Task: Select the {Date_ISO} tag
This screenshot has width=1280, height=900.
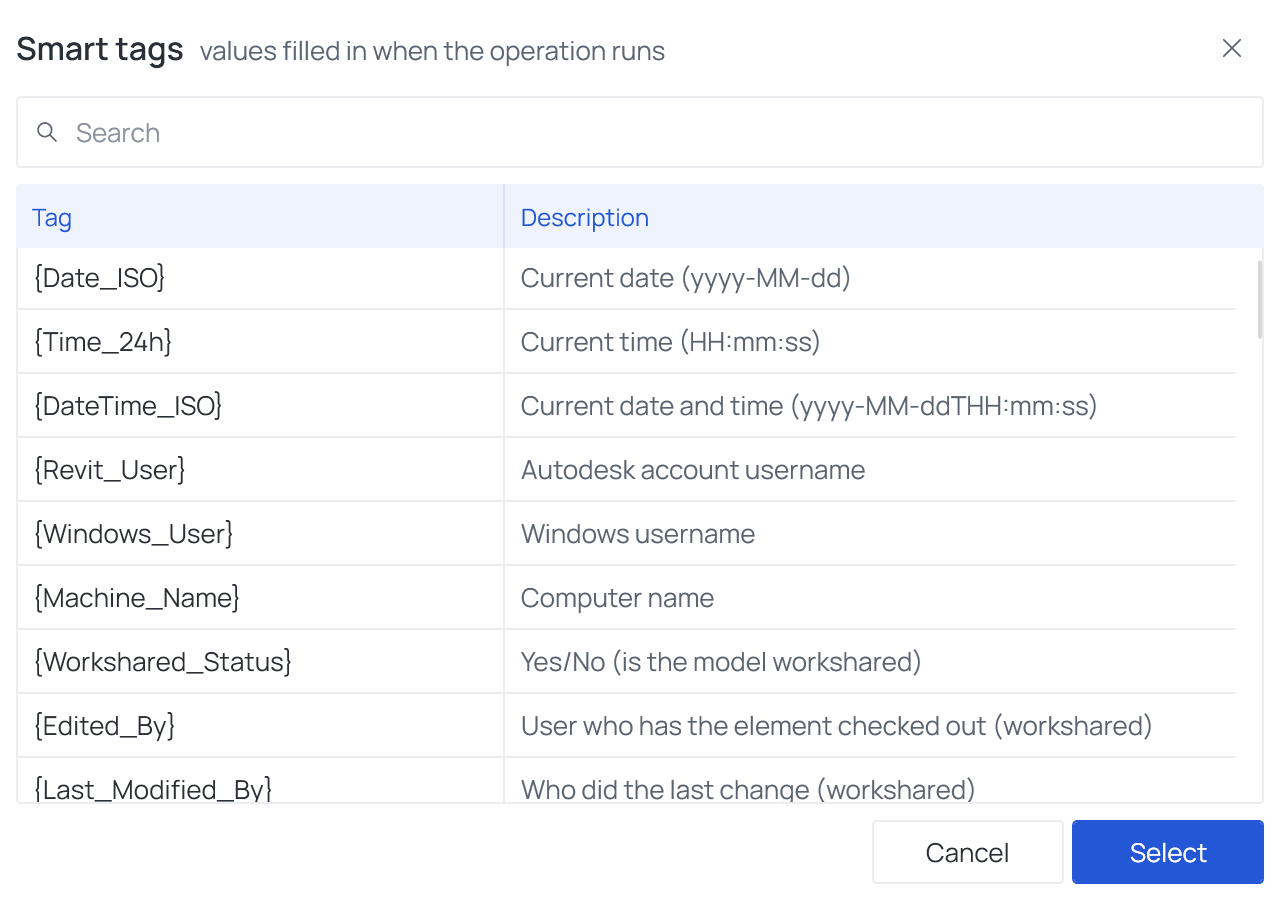Action: tap(100, 278)
